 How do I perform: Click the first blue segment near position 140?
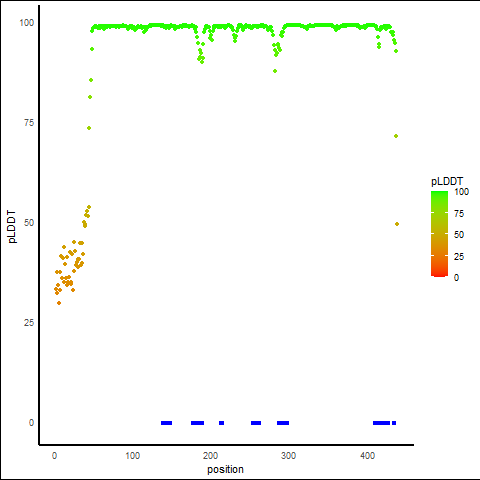coord(166,423)
